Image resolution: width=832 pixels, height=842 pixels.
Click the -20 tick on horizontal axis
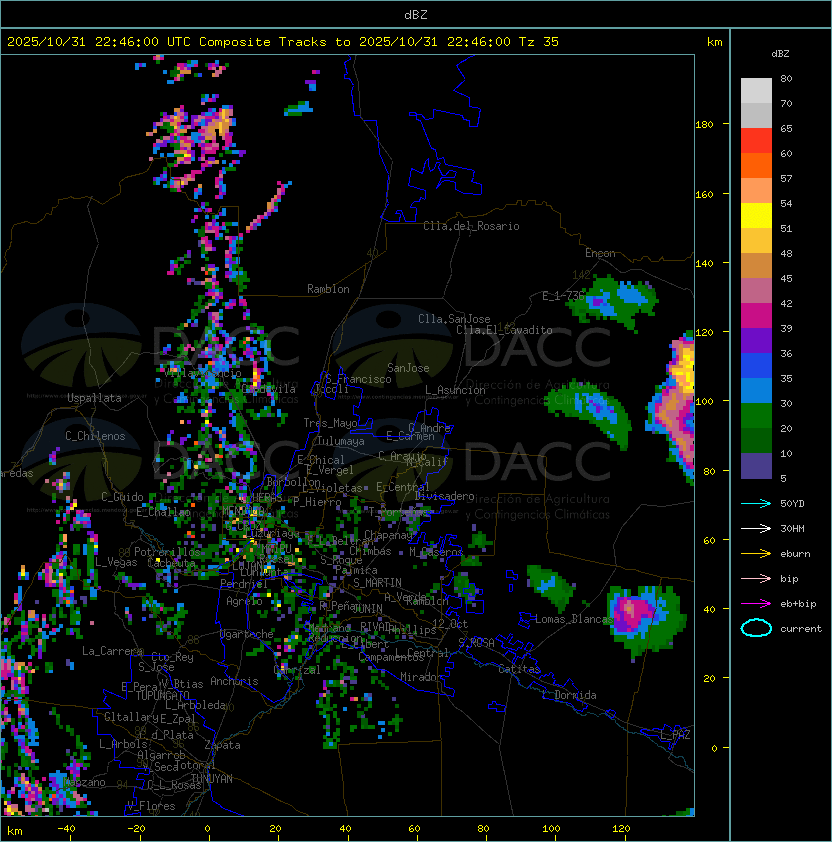[135, 829]
